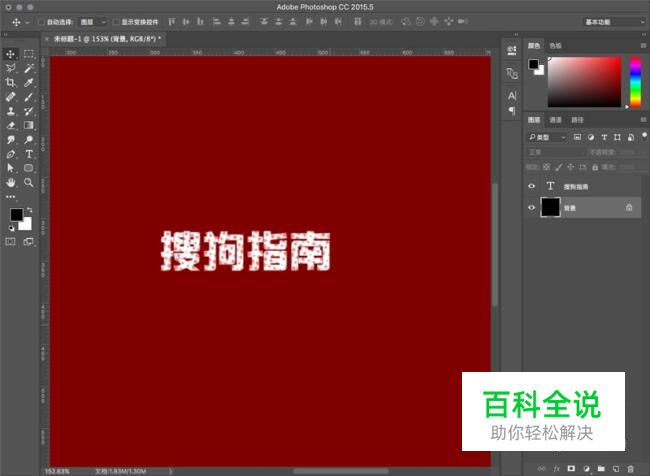
Task: Toggle lock all
Action: tap(595, 167)
